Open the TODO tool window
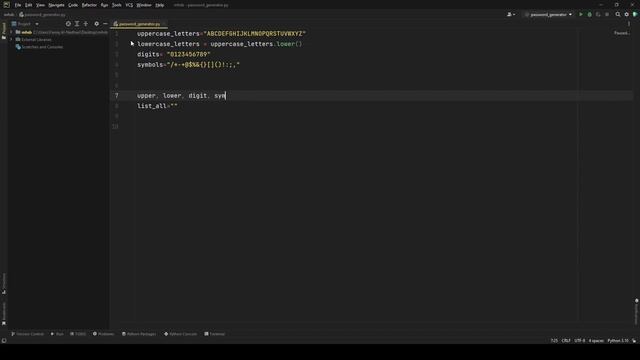The image size is (640, 360). coord(78,334)
